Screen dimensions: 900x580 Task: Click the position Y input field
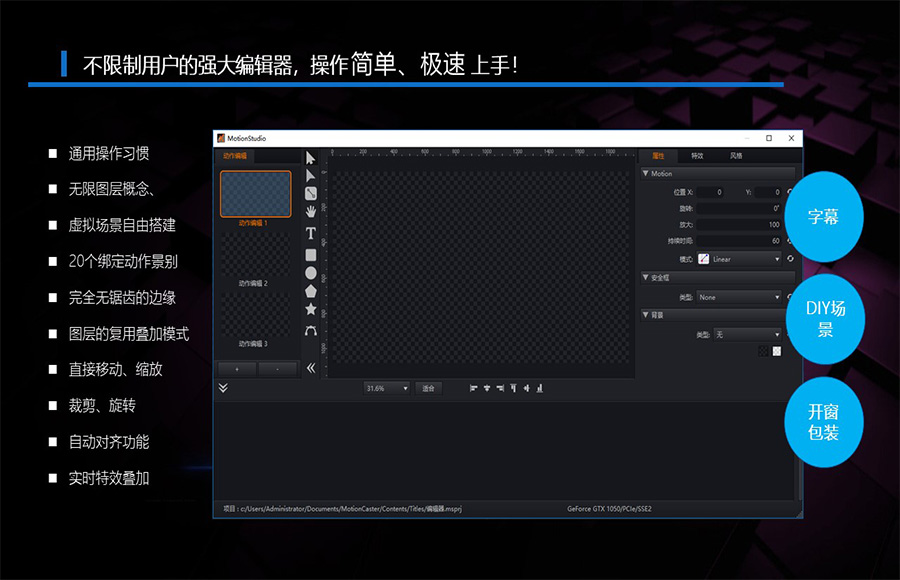tap(768, 192)
